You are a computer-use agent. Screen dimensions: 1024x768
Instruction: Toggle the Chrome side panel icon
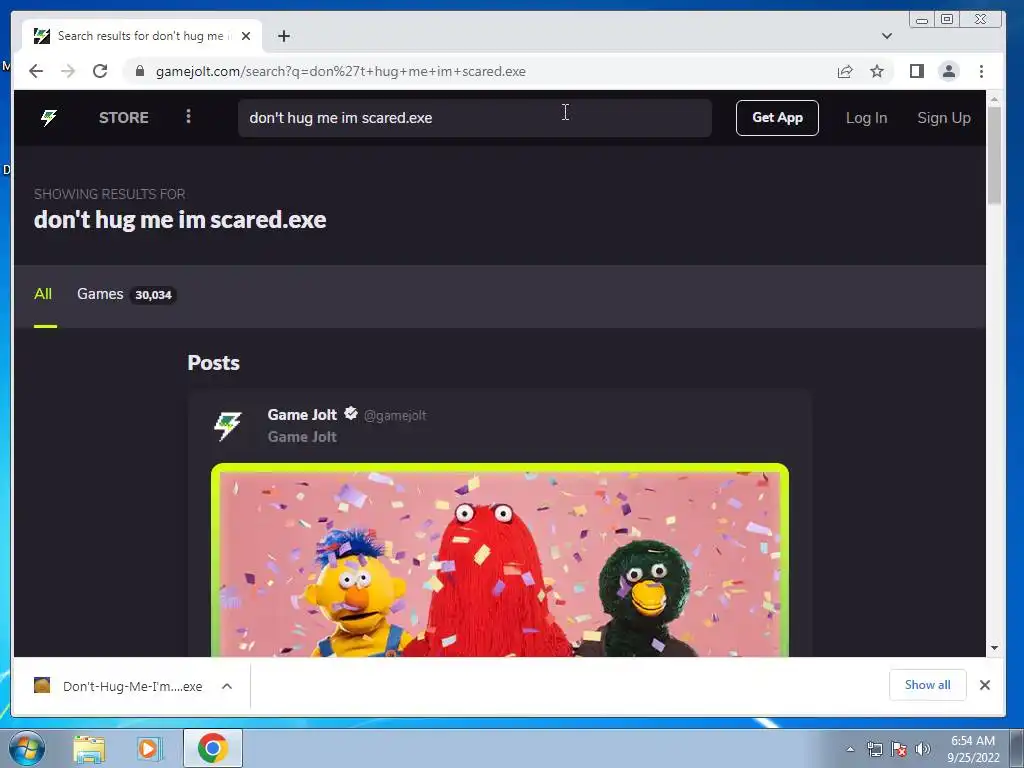coord(917,71)
